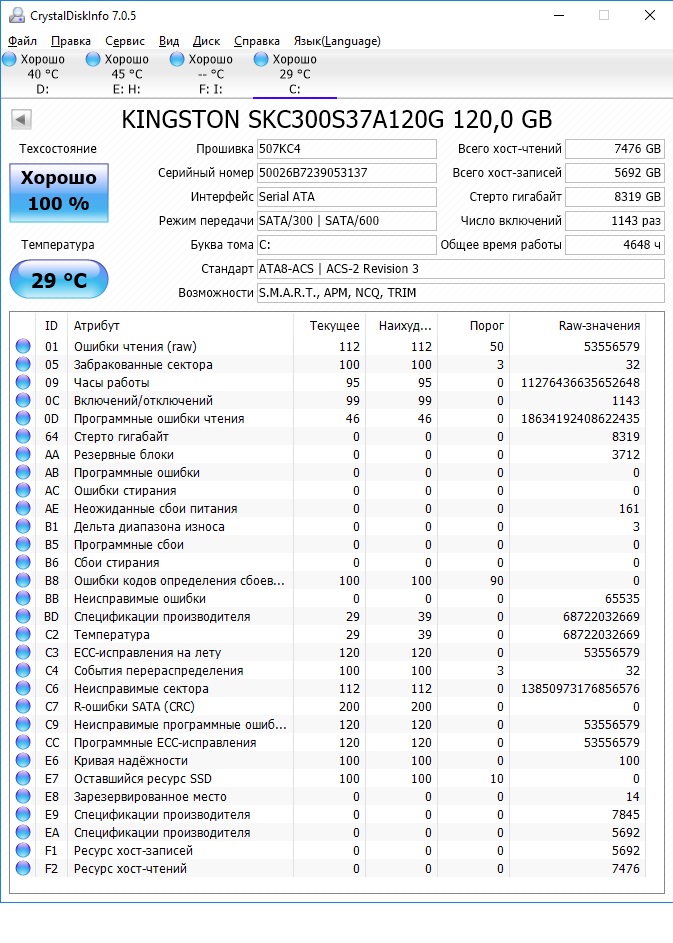Click status orb for attribute 09 row
The height and width of the screenshot is (943, 673).
pyautogui.click(x=23, y=382)
